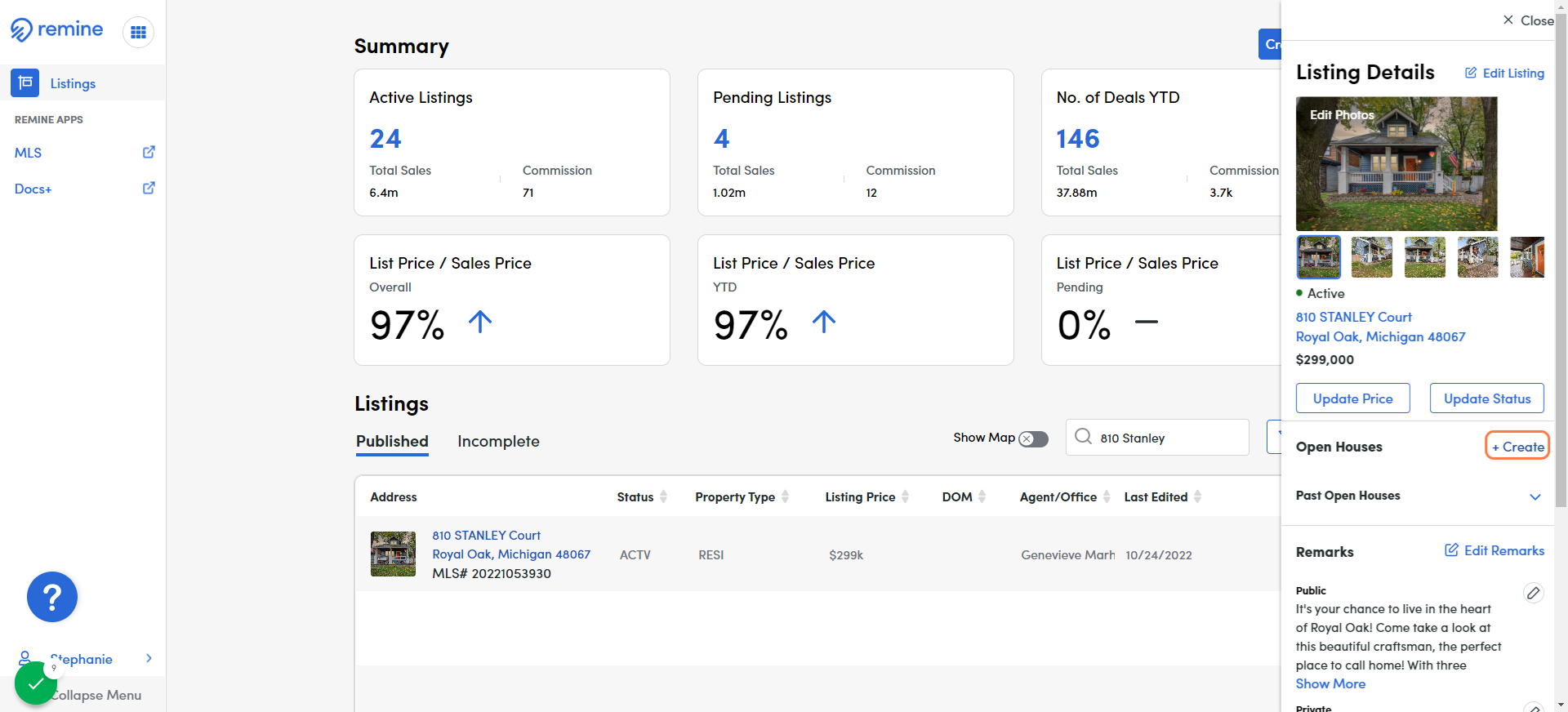This screenshot has height=712, width=1568.
Task: Select the fourth listing photo thumbnail
Action: pos(1477,256)
